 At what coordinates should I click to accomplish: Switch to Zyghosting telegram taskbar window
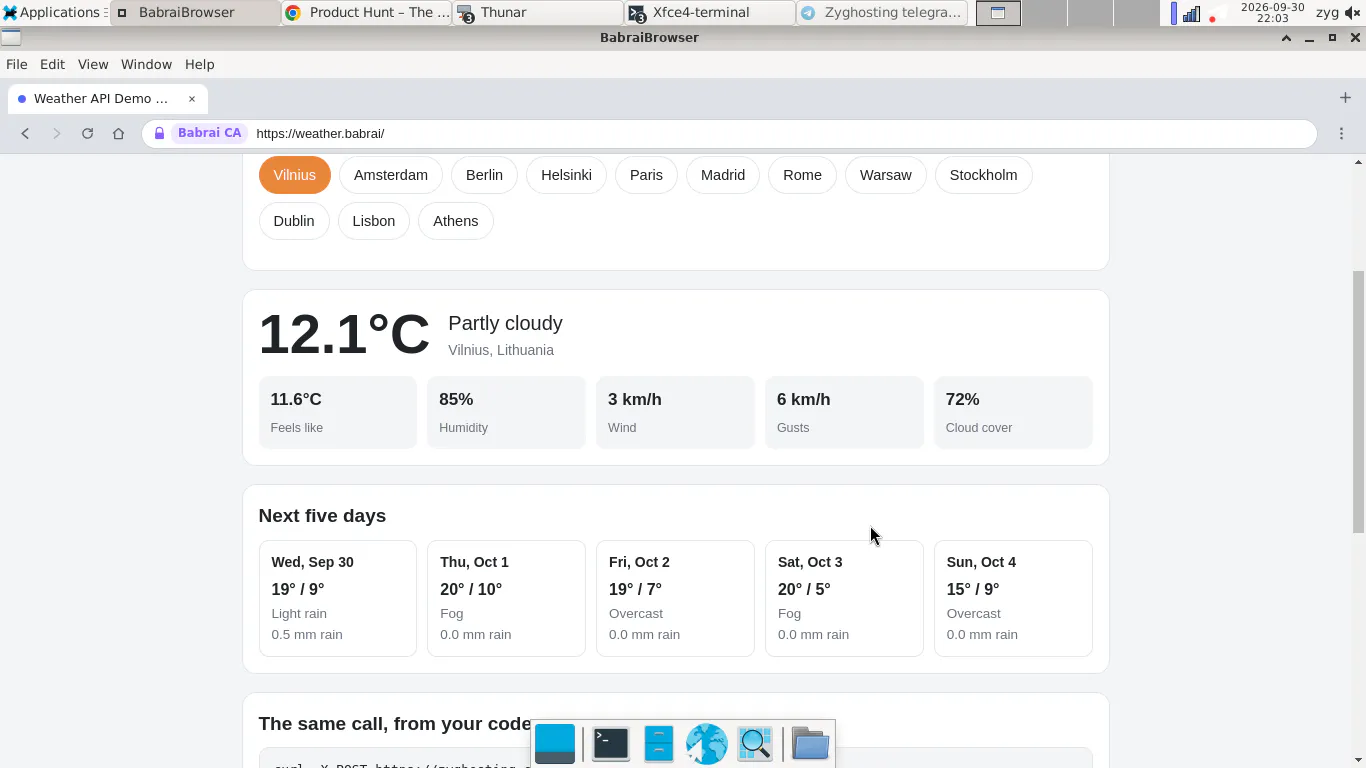pos(882,13)
